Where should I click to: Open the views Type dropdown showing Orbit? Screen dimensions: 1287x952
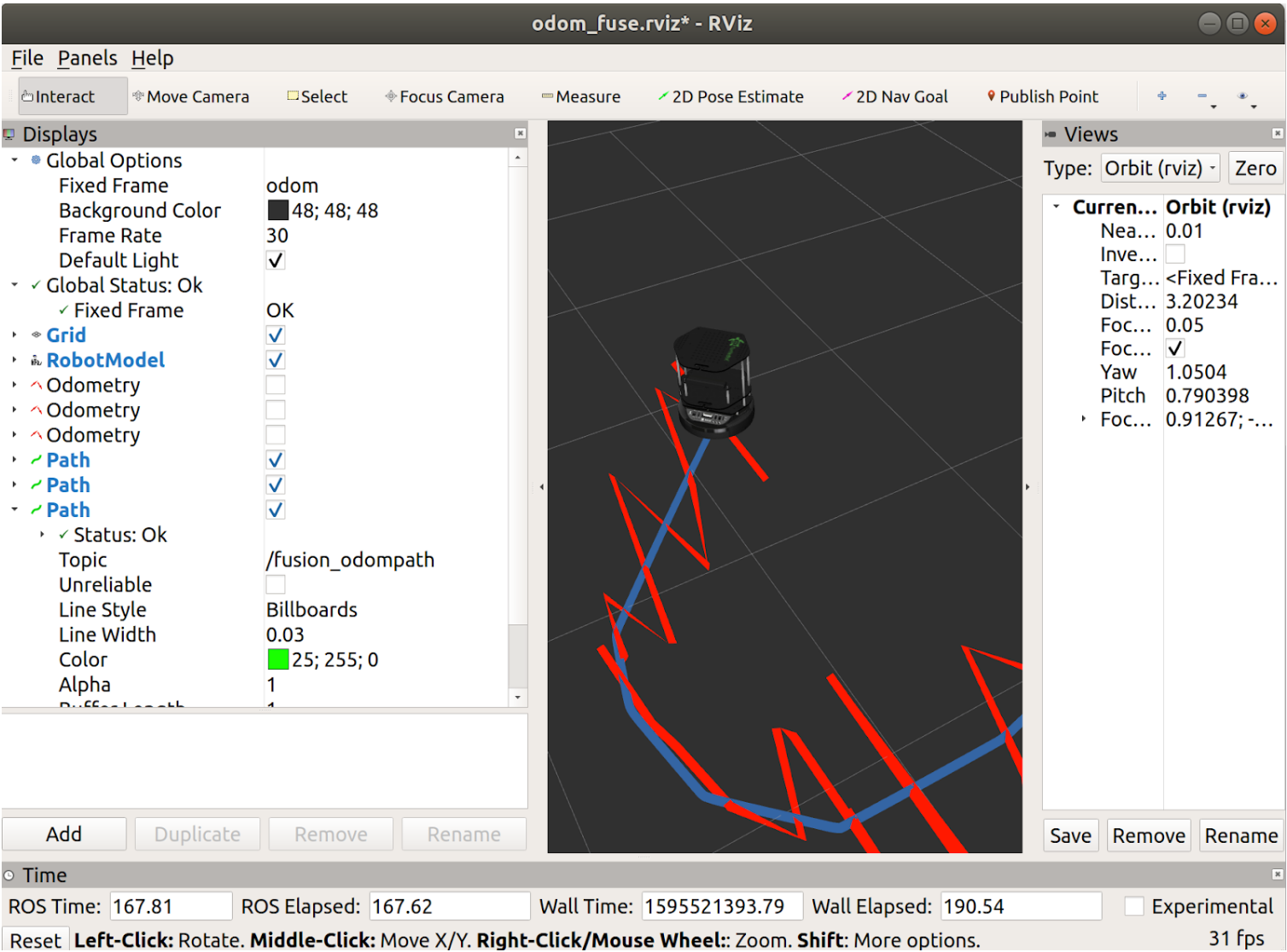[x=1160, y=167]
